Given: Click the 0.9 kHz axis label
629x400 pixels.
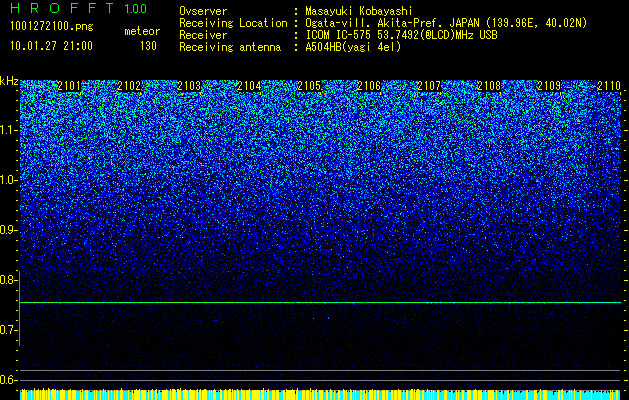Looking at the screenshot, I should click(8, 230).
